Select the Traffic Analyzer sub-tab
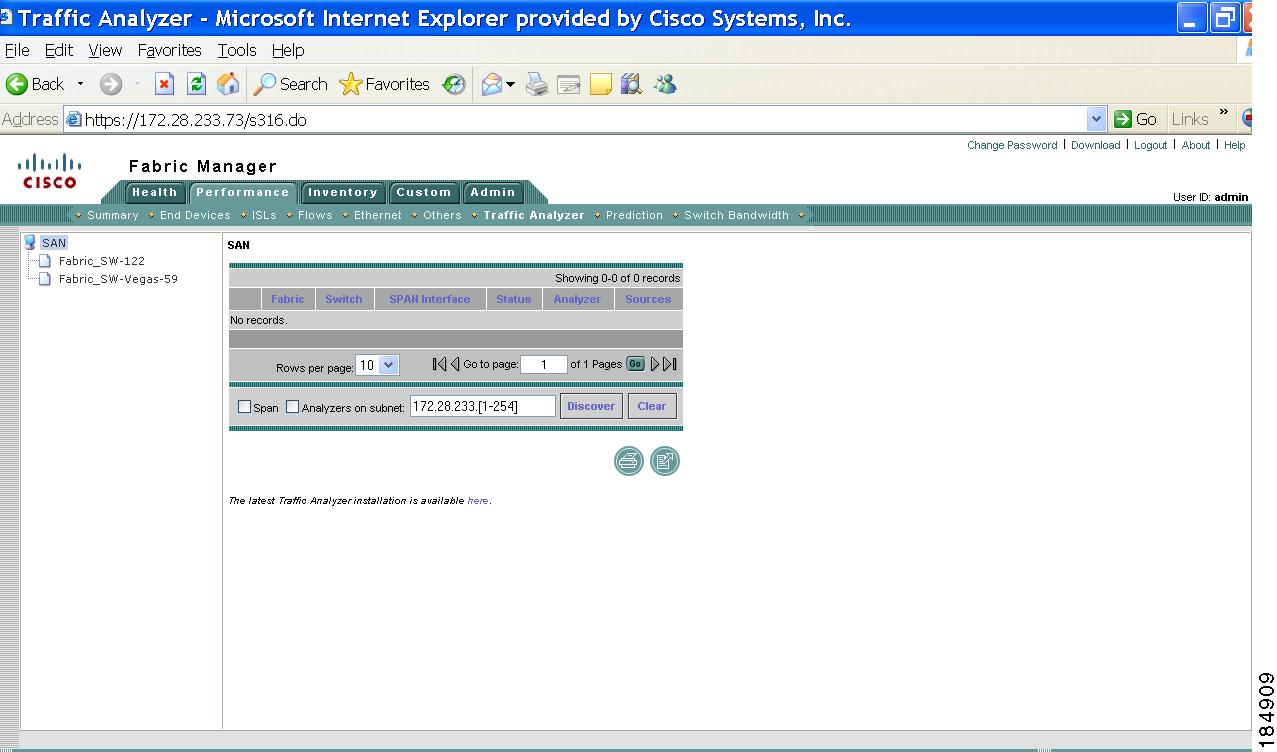1277x752 pixels. (x=534, y=215)
